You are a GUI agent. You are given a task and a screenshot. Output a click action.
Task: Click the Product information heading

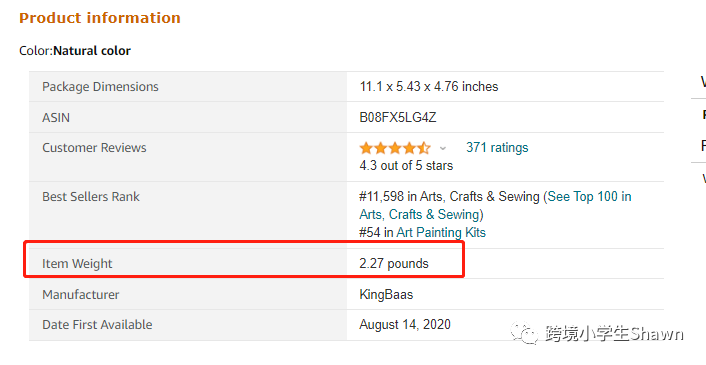[x=100, y=18]
